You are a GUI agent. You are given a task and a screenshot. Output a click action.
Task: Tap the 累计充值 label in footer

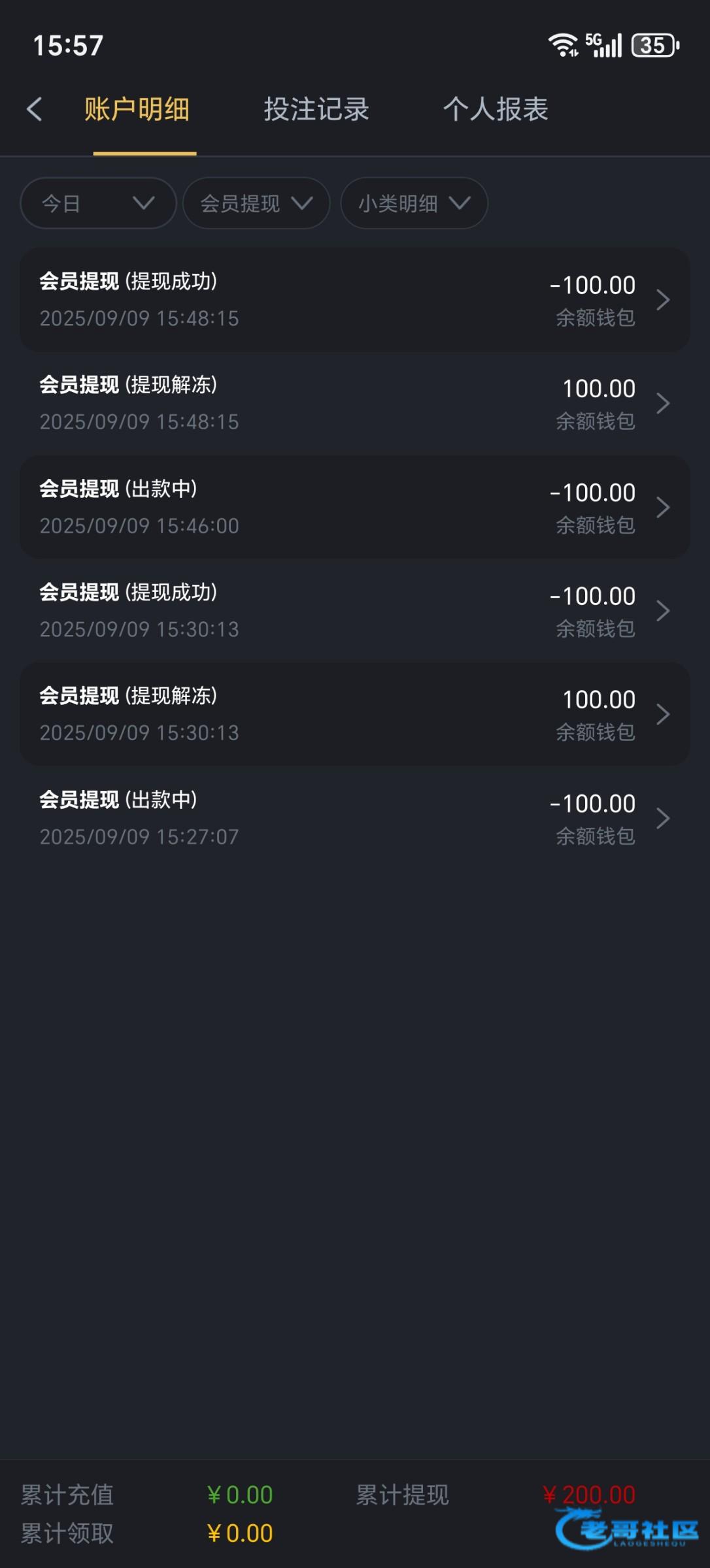[x=67, y=1495]
